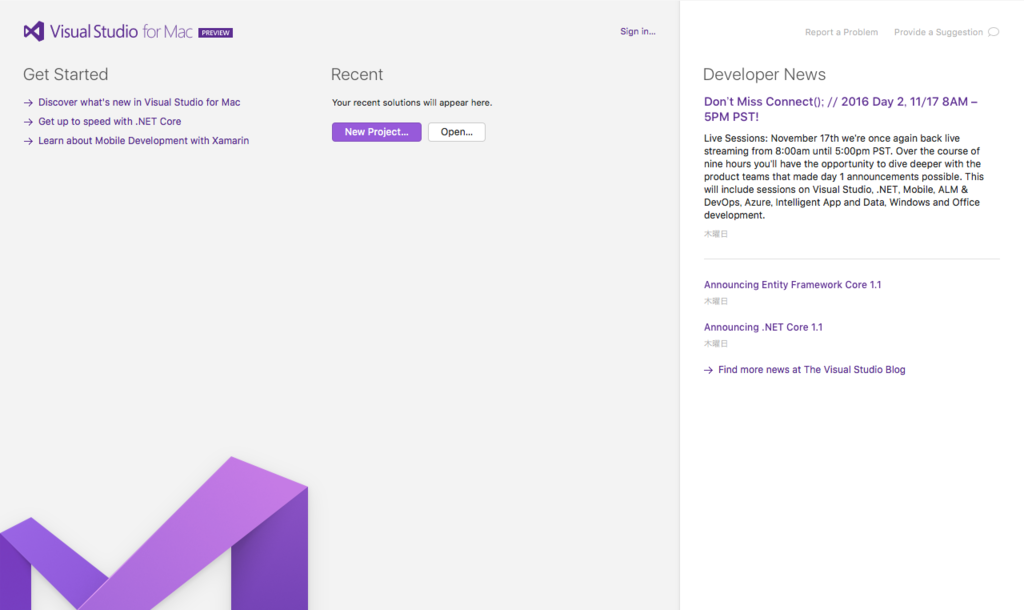This screenshot has height=610, width=1024.
Task: Click the Get Started heading
Action: pos(65,74)
